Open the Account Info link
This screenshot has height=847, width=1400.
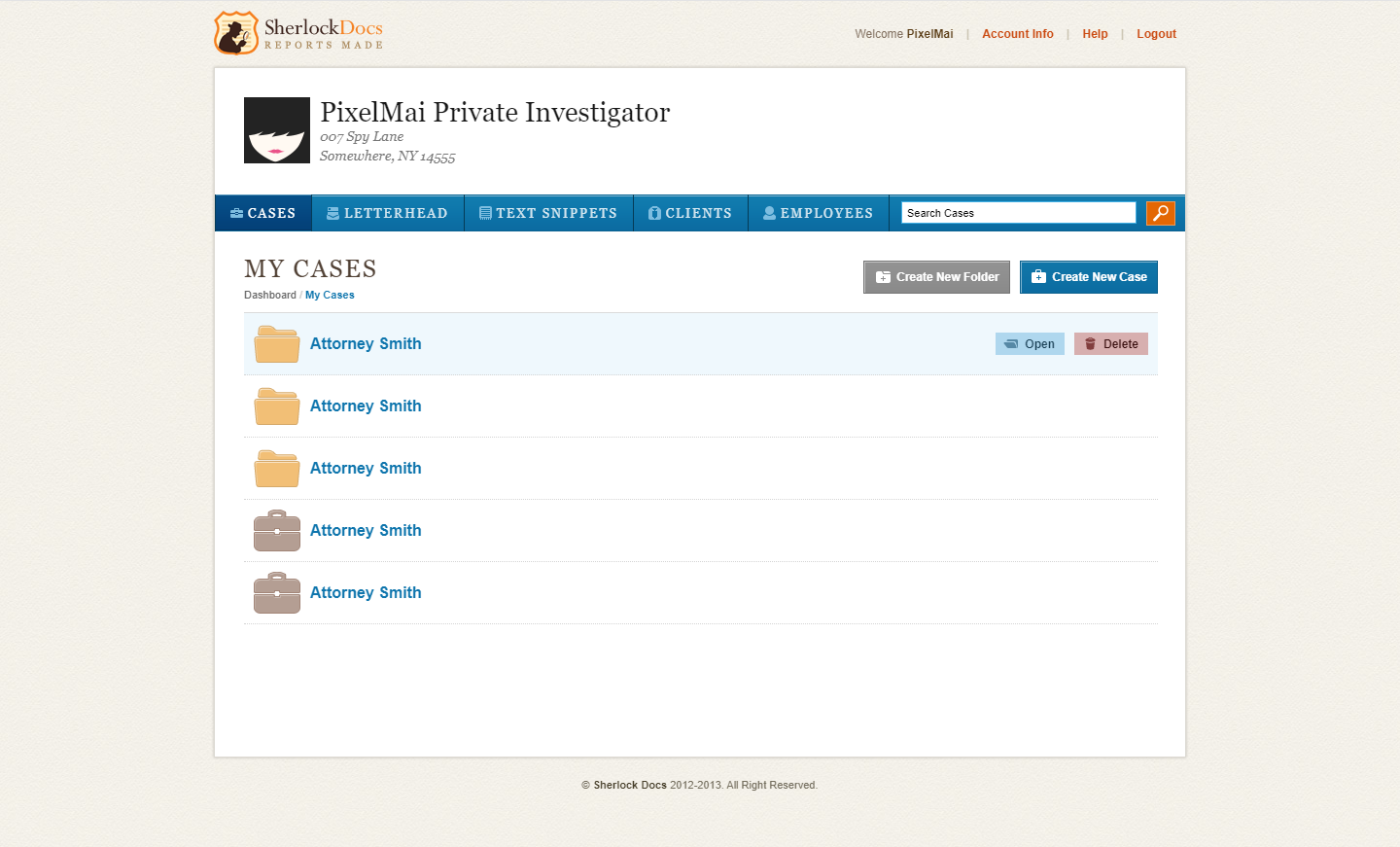click(1018, 34)
